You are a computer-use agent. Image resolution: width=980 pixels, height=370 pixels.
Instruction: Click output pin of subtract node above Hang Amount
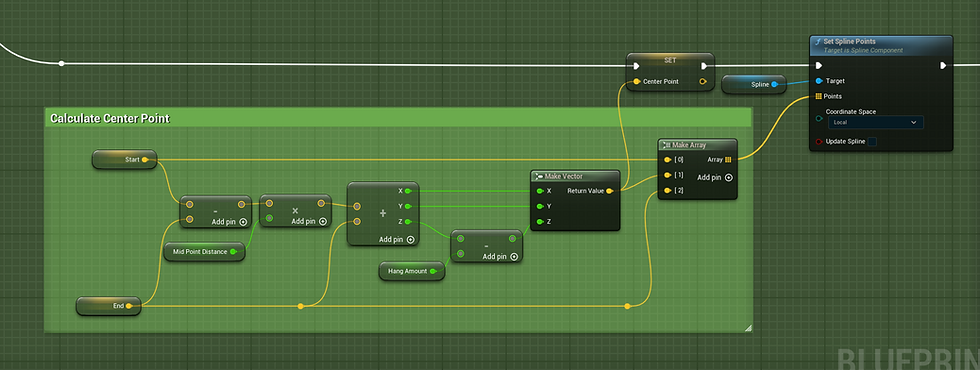(512, 238)
